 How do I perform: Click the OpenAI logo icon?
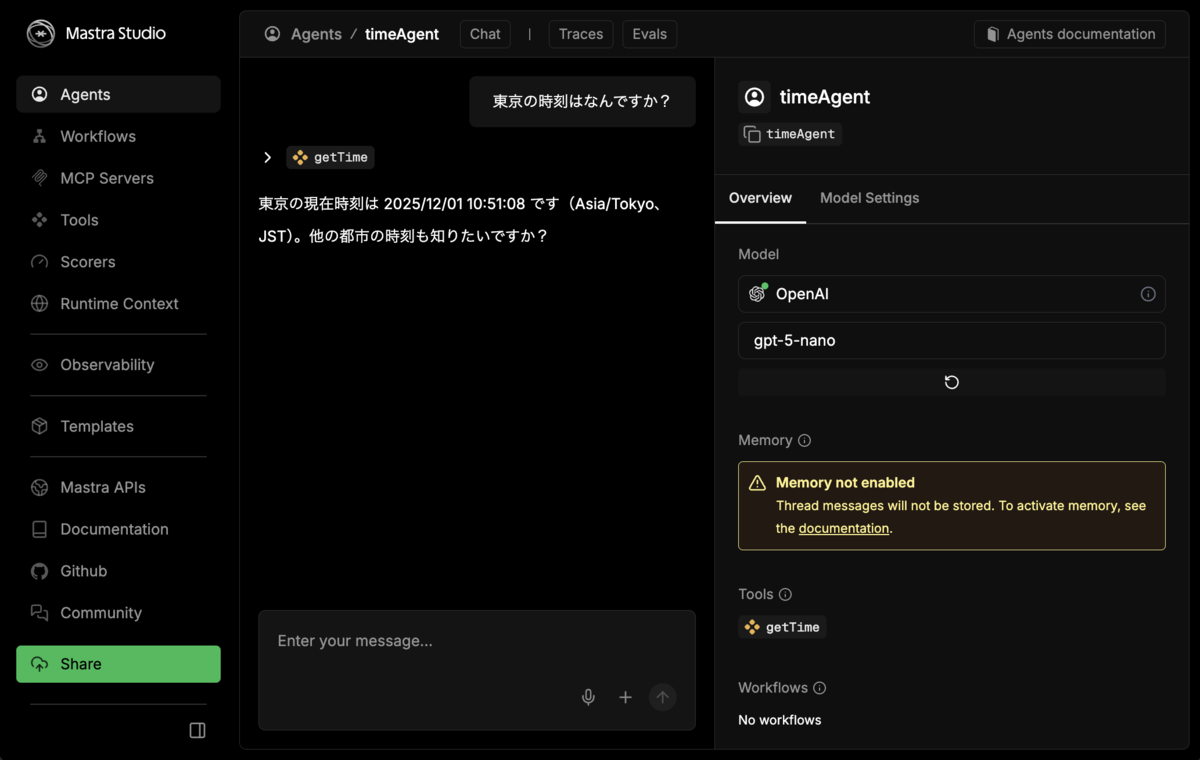tap(758, 294)
